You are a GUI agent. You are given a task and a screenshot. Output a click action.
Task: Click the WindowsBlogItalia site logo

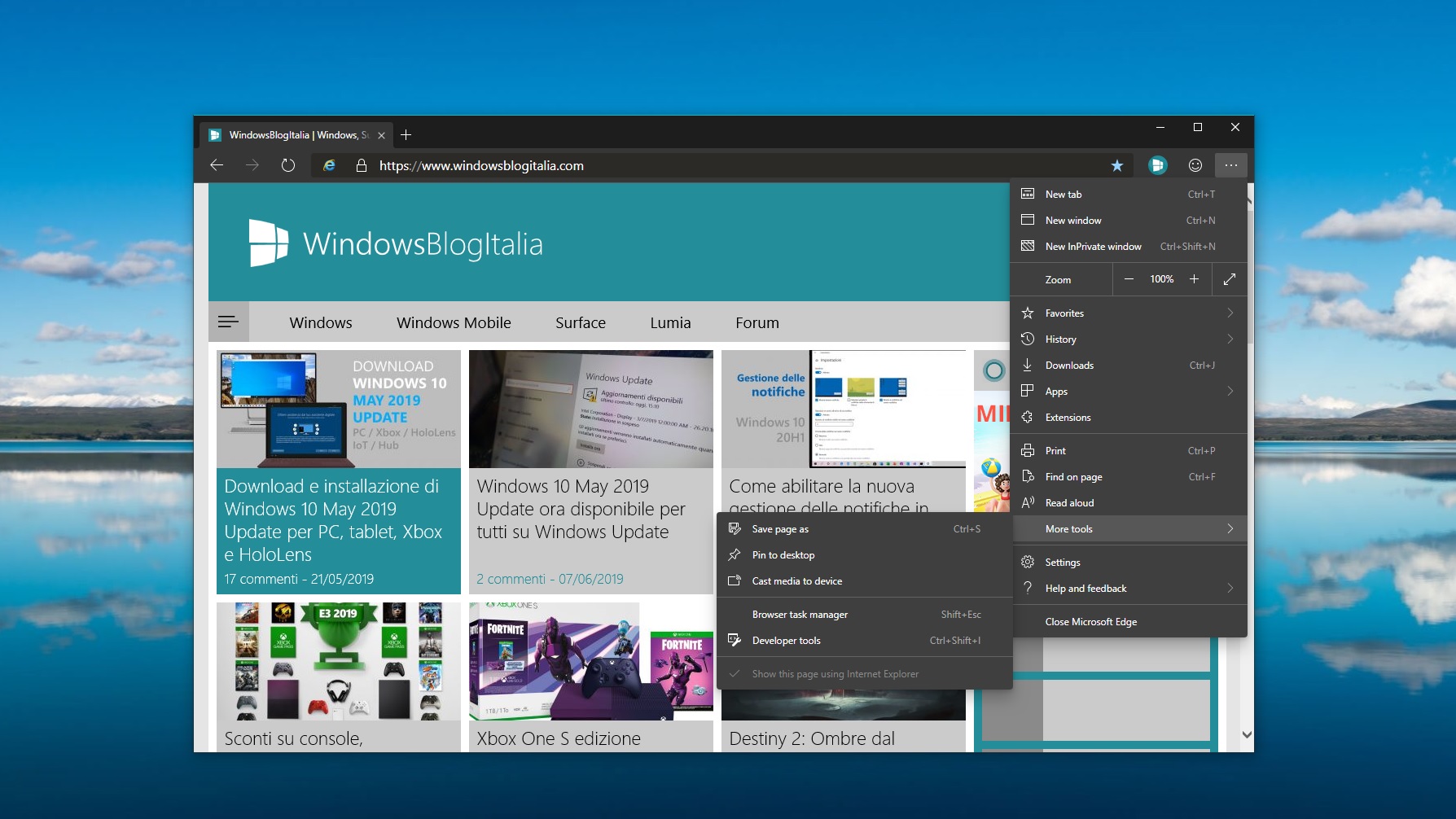[x=396, y=243]
